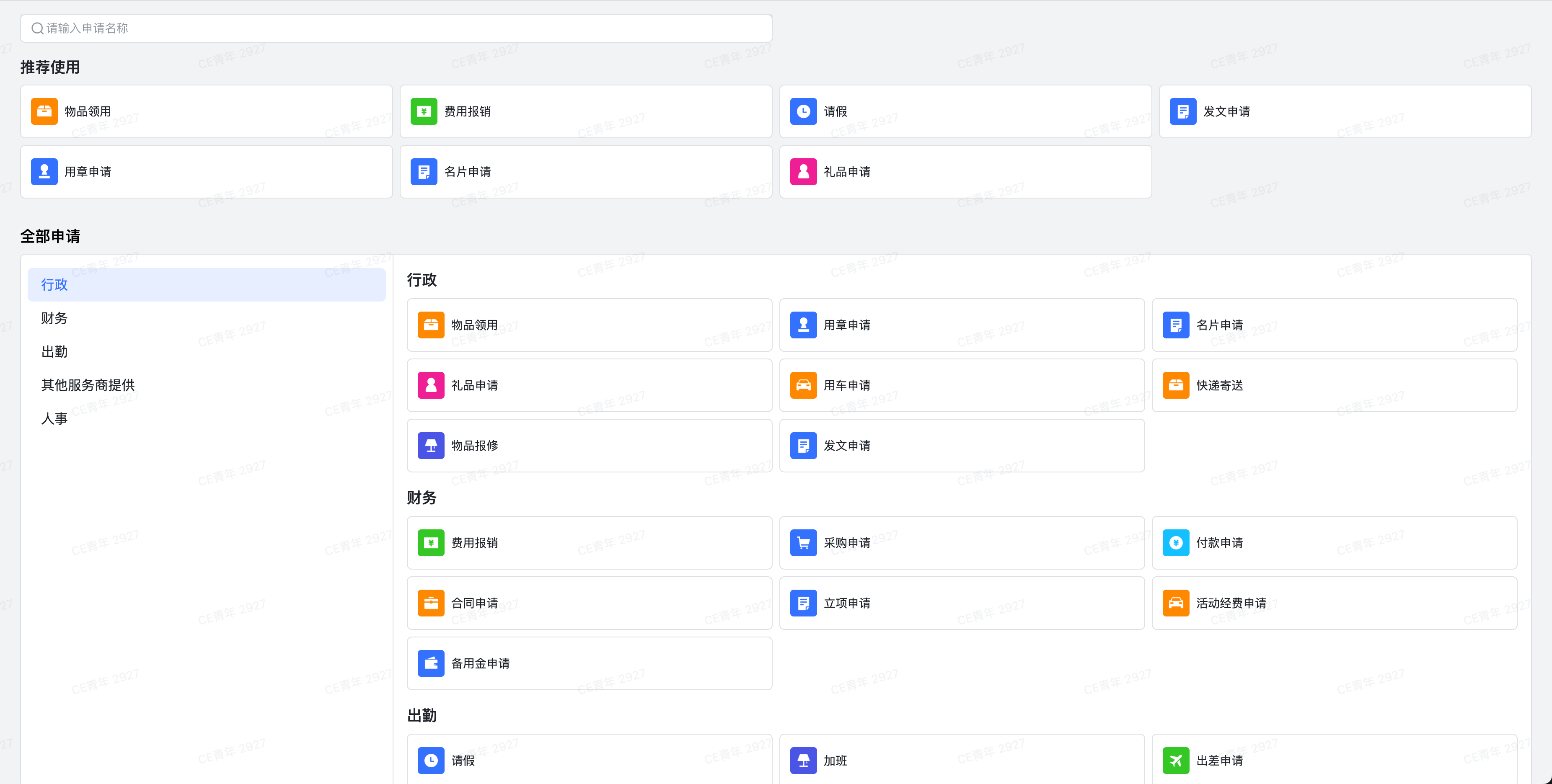
Task: Select the 财务 category in sidebar
Action: (54, 318)
